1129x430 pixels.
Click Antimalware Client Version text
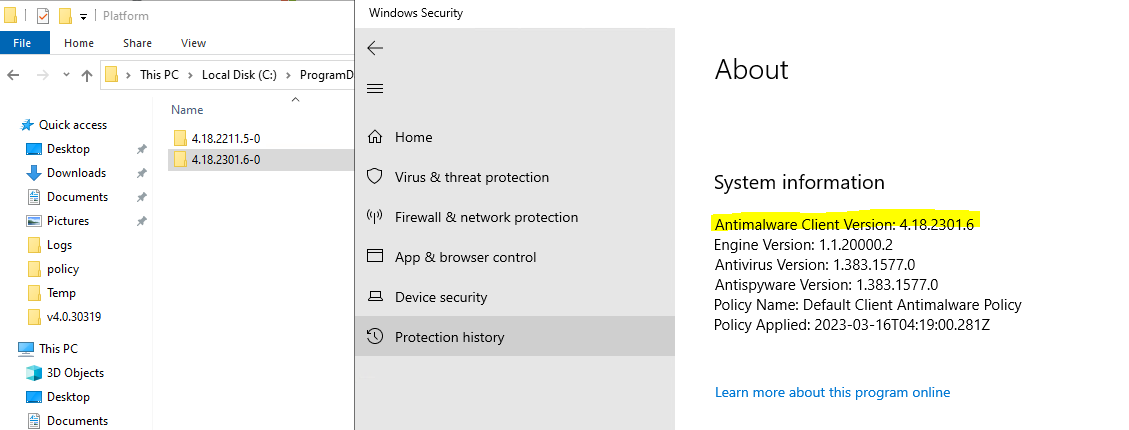coord(844,224)
